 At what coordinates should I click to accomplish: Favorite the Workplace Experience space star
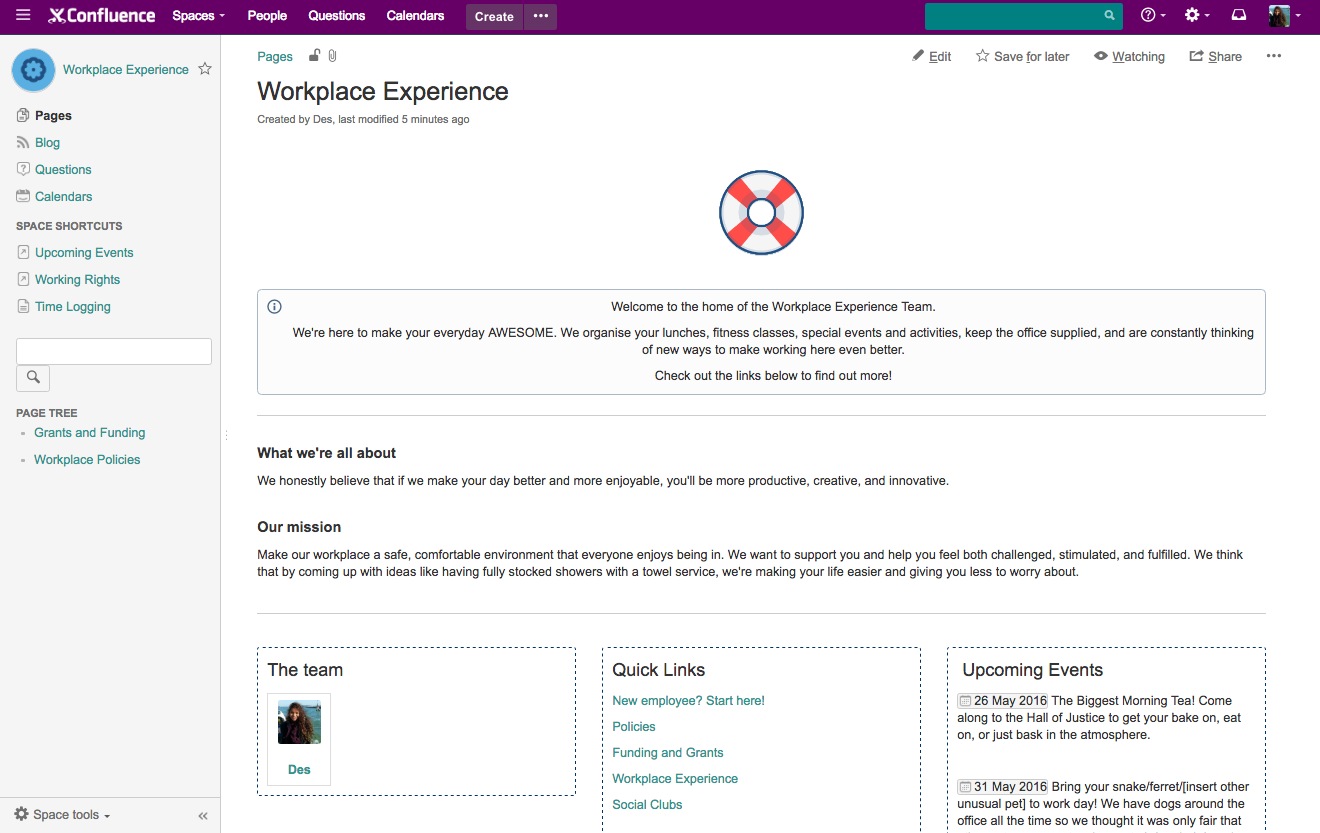[x=205, y=70]
